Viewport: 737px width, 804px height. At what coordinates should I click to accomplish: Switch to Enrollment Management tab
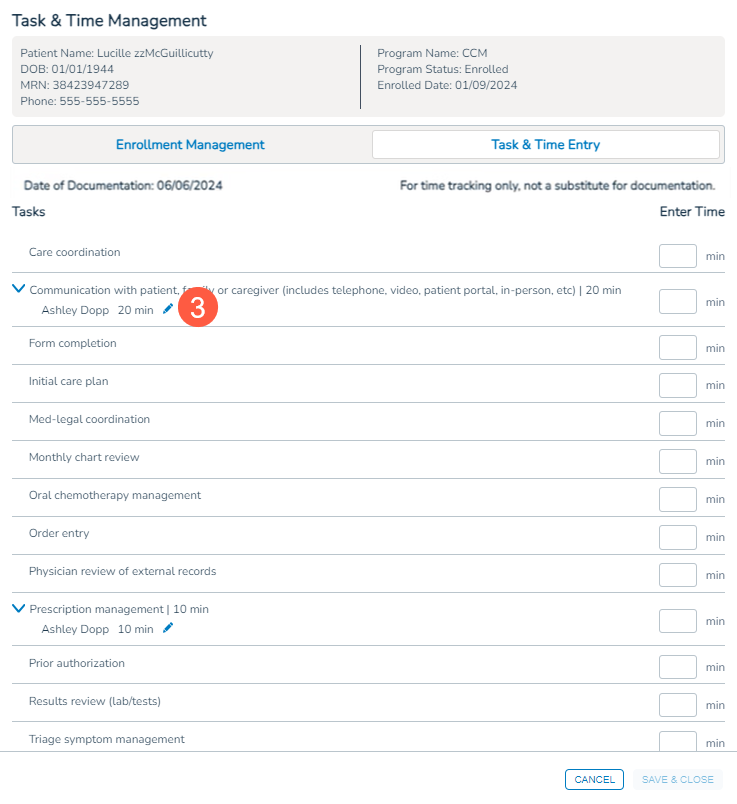point(190,145)
